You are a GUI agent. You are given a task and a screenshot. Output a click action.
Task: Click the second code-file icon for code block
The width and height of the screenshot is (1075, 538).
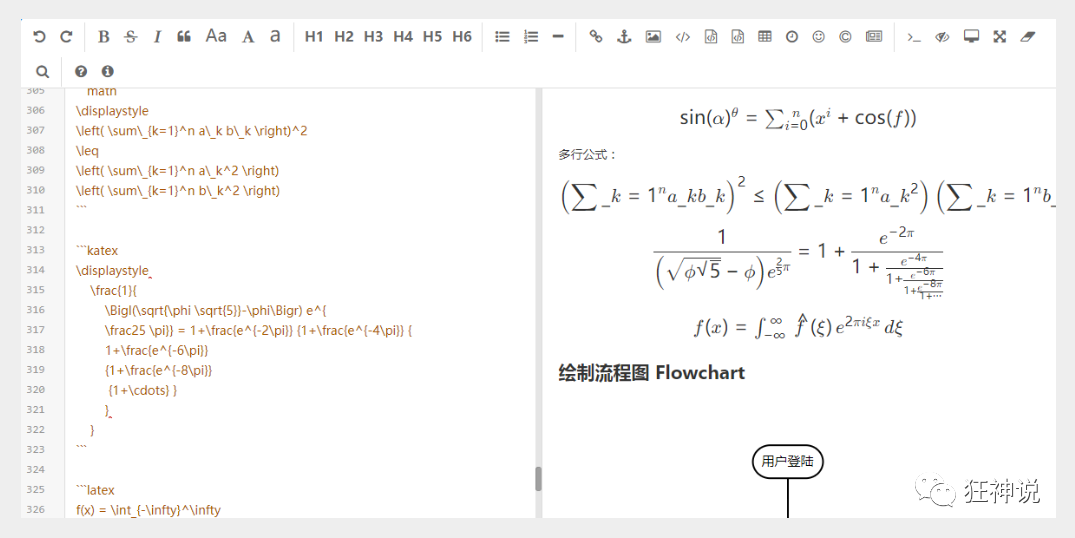738,36
